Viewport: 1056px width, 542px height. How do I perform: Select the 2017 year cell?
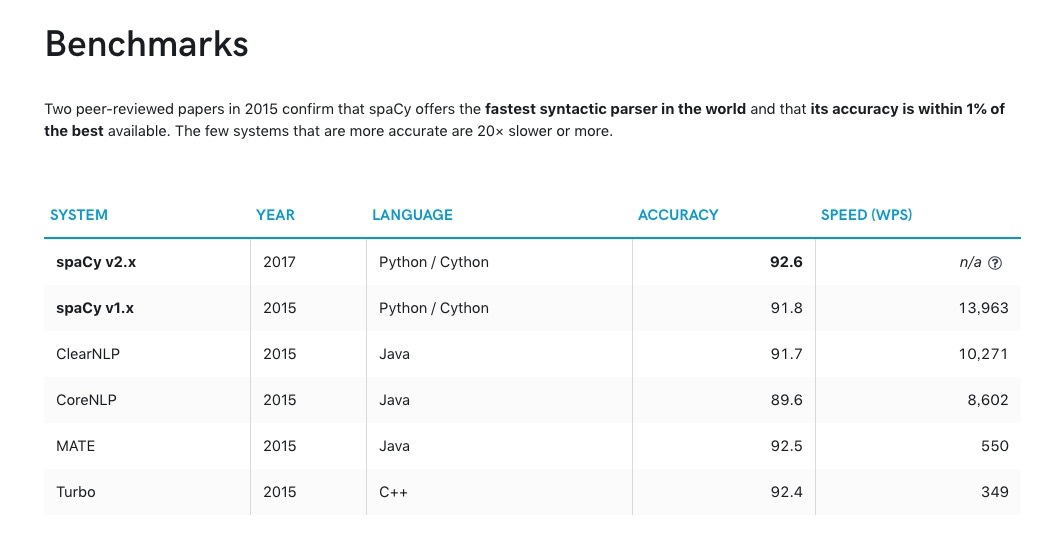point(280,262)
